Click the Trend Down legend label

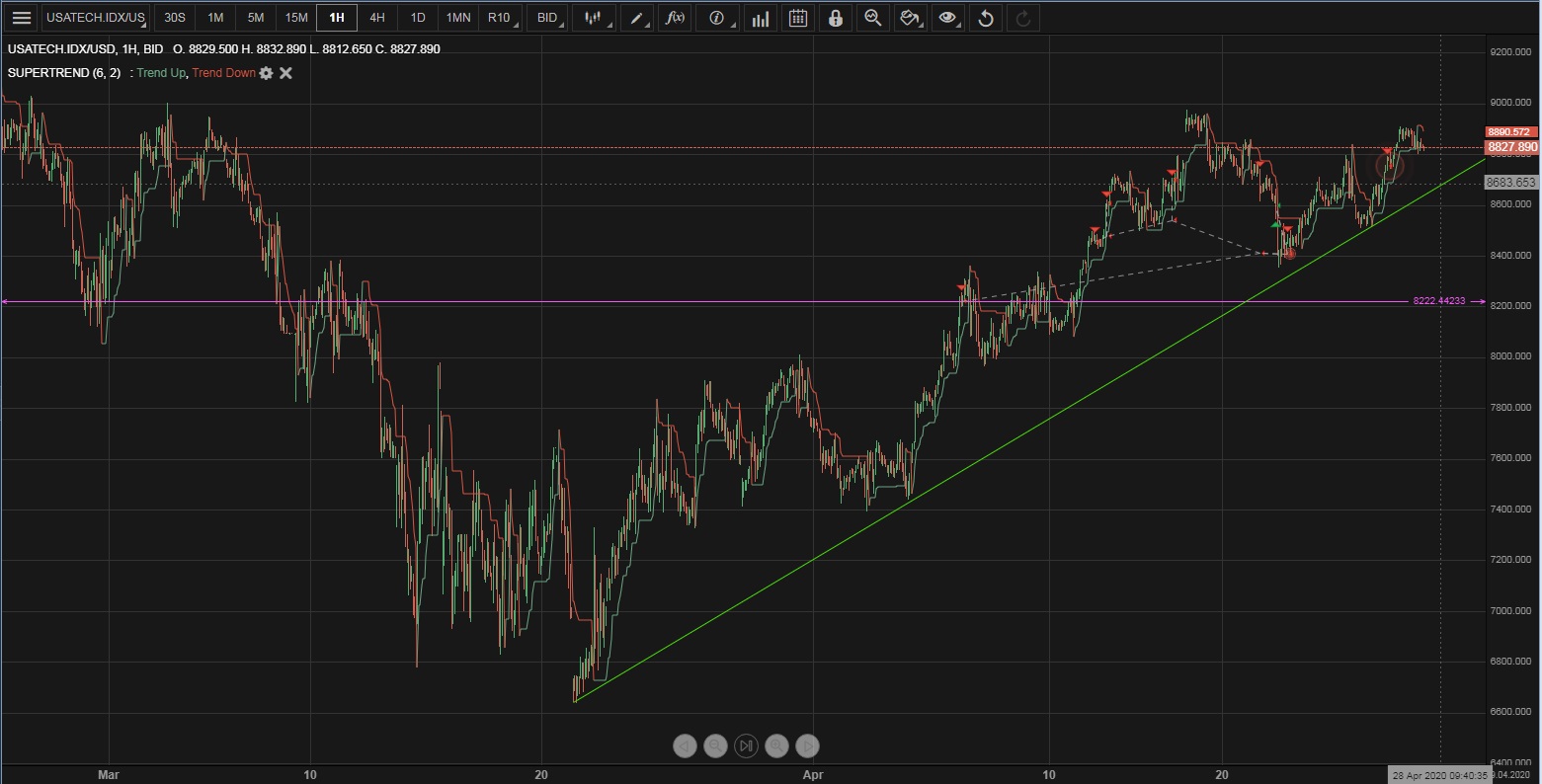[223, 73]
